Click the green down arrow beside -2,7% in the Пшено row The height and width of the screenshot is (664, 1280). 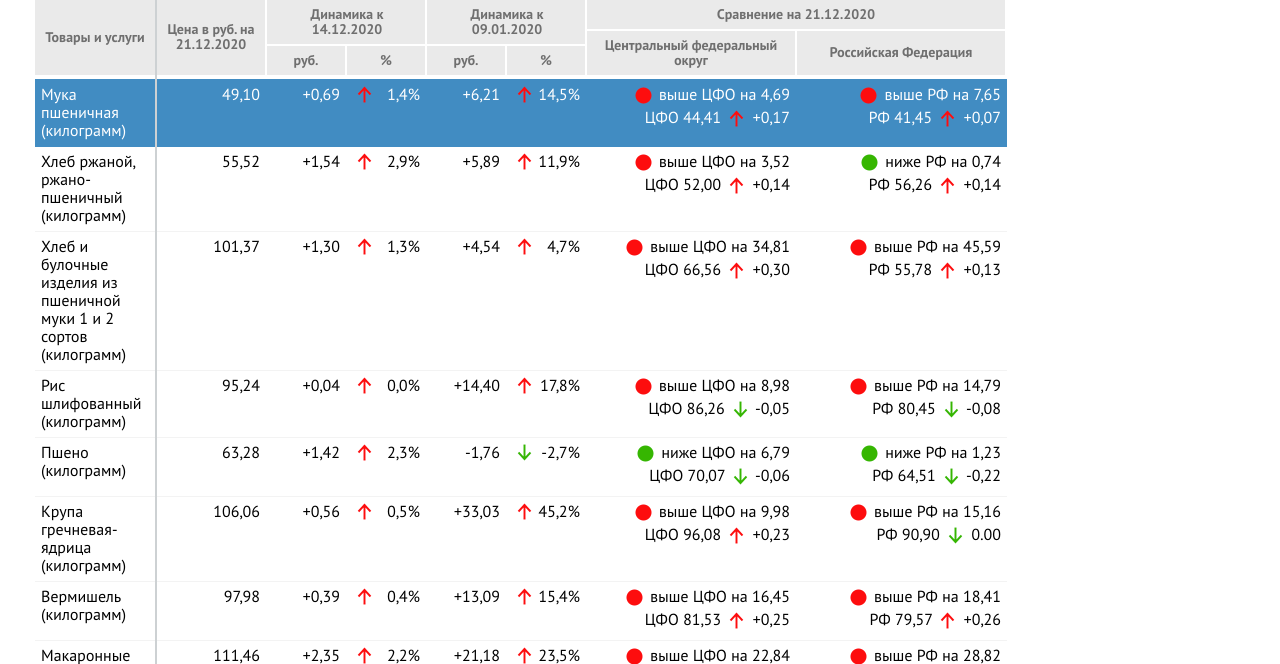(x=524, y=453)
